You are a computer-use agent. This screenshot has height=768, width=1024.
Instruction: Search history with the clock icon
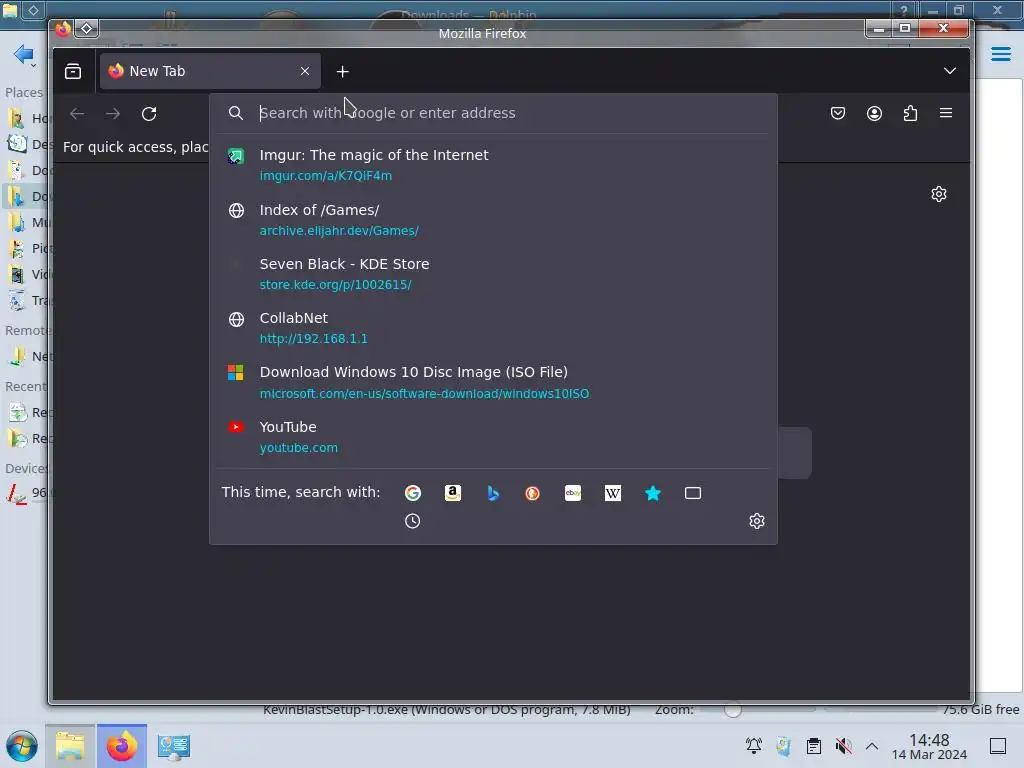[413, 521]
